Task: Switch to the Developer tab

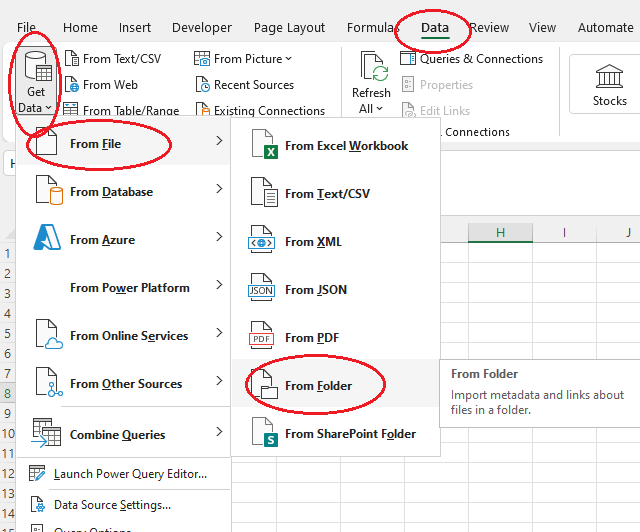Action: (202, 27)
